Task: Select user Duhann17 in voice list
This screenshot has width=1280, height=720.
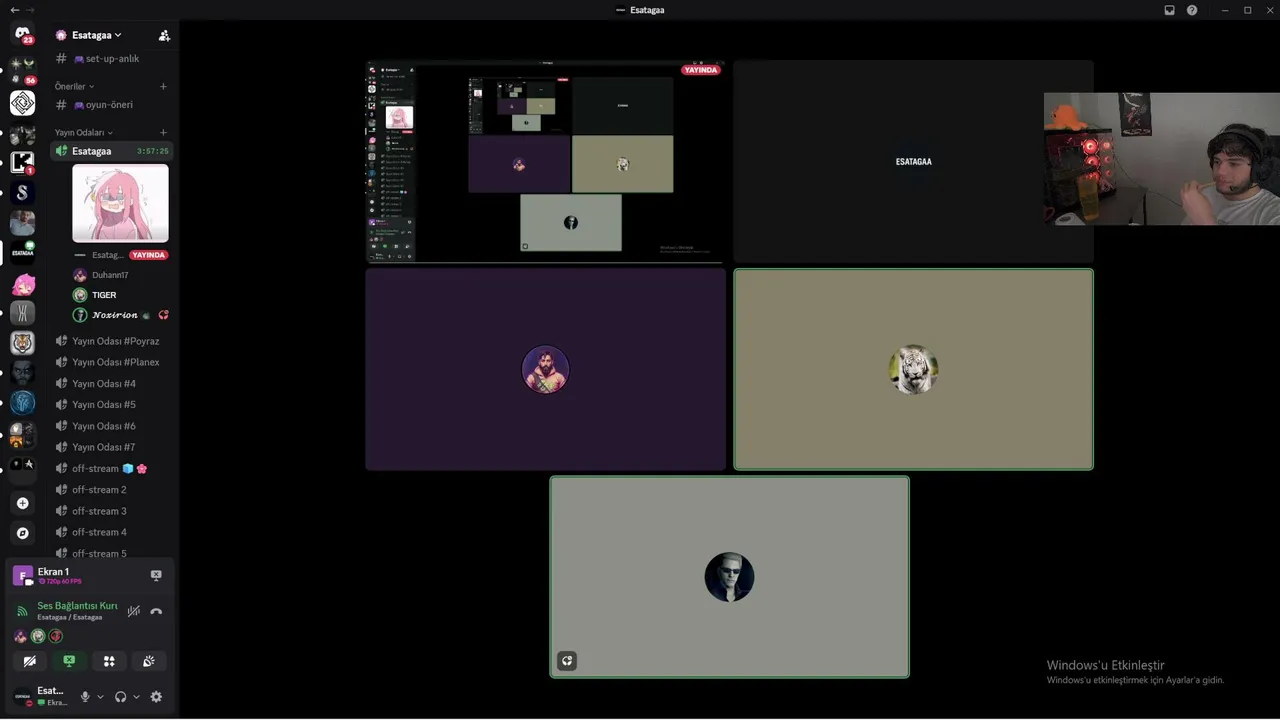Action: tap(120, 275)
